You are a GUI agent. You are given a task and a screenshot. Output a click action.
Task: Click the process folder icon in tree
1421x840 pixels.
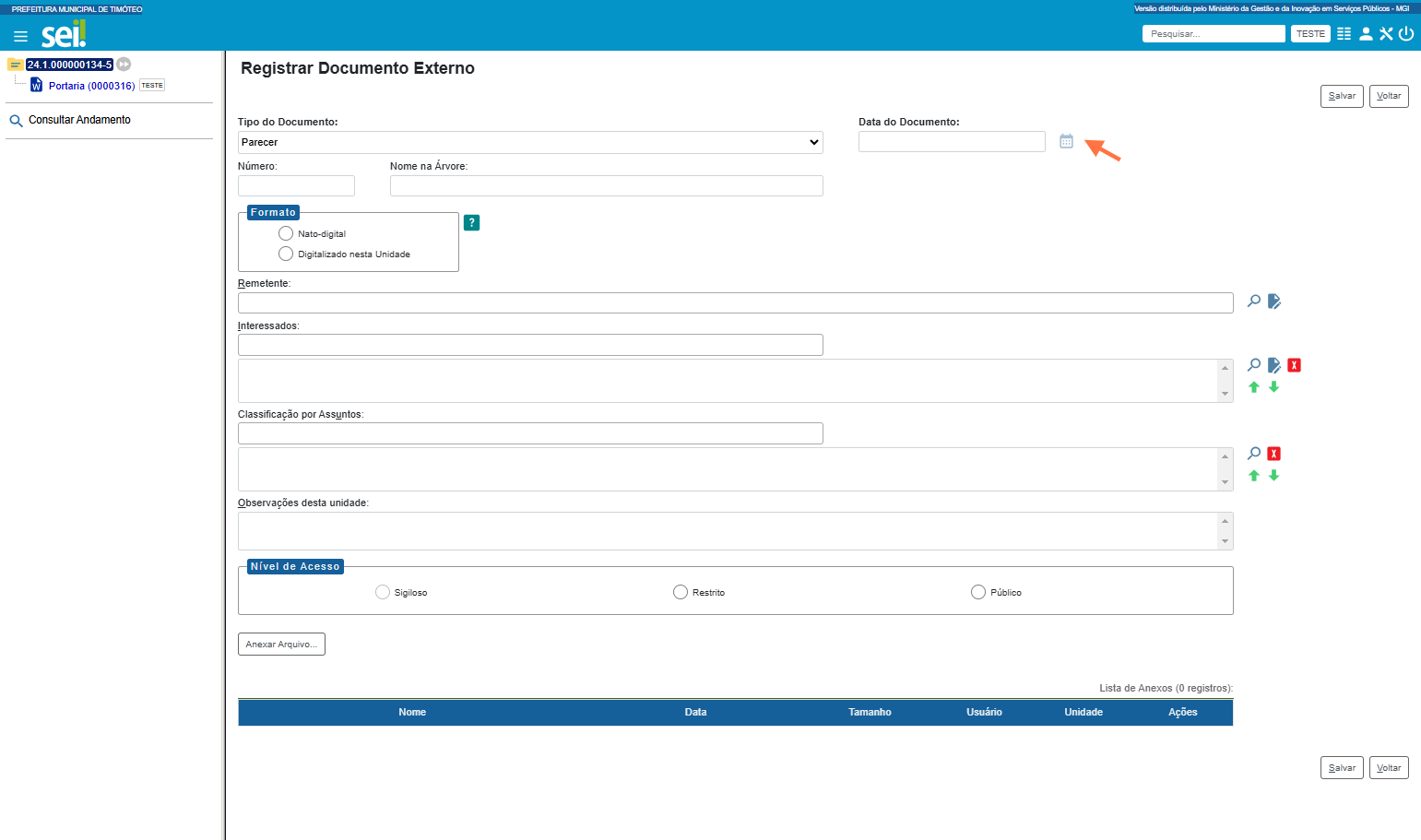point(15,65)
